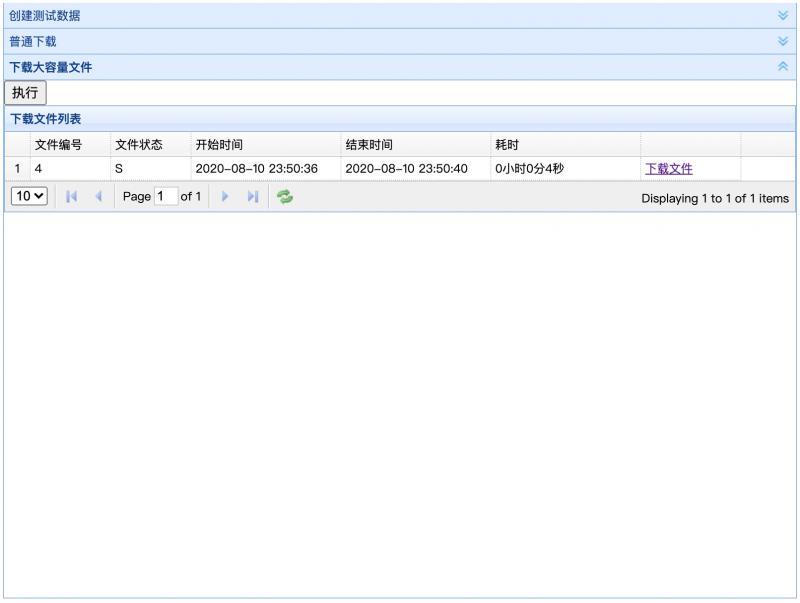Sort by 文件状态 column header
Image resolution: width=800 pixels, height=603 pixels.
tap(151, 144)
